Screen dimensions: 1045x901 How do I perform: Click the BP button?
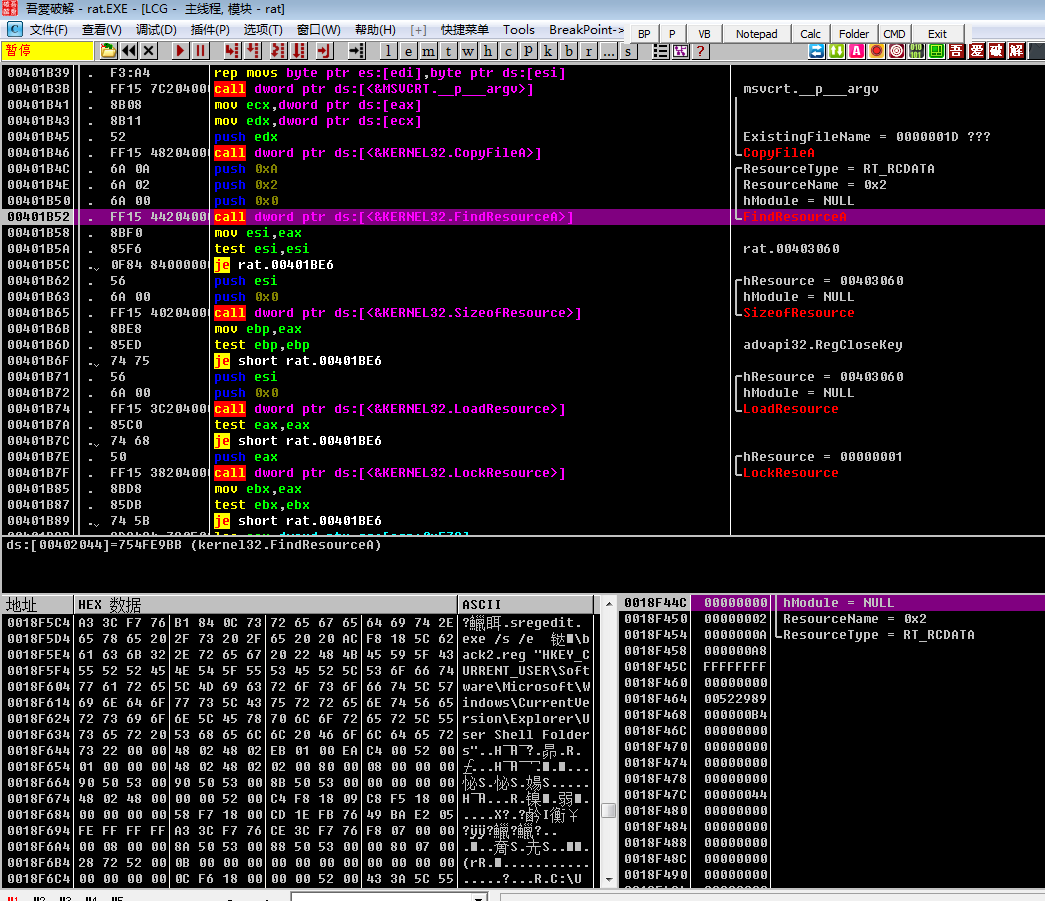(644, 34)
